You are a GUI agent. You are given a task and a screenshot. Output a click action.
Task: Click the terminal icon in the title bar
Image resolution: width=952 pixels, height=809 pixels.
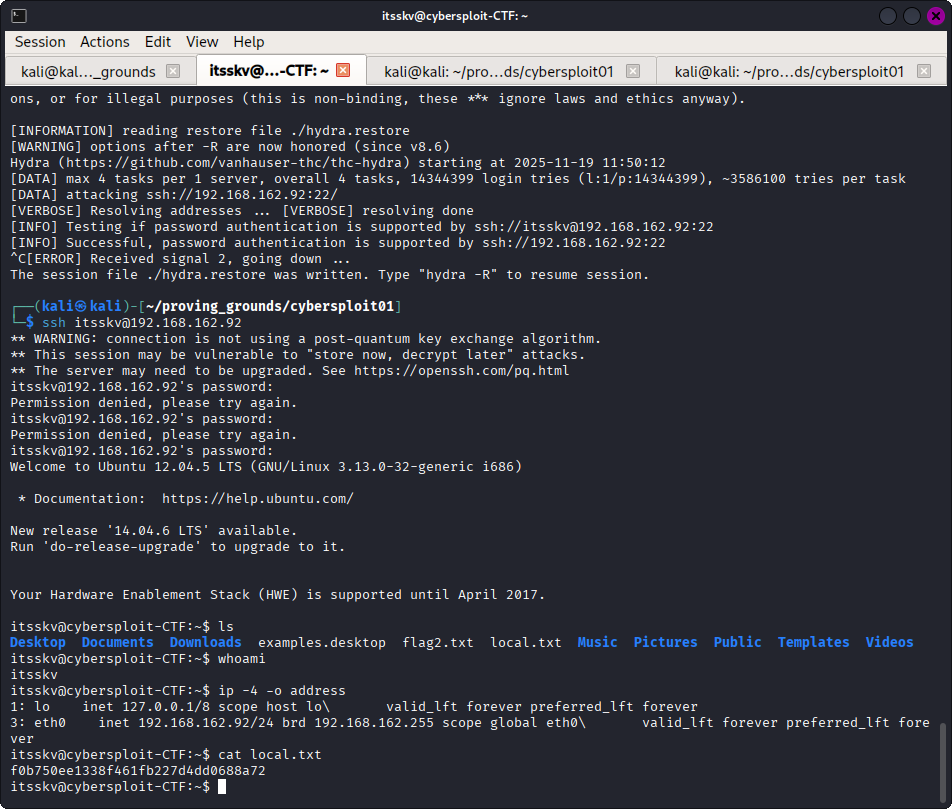(18, 16)
